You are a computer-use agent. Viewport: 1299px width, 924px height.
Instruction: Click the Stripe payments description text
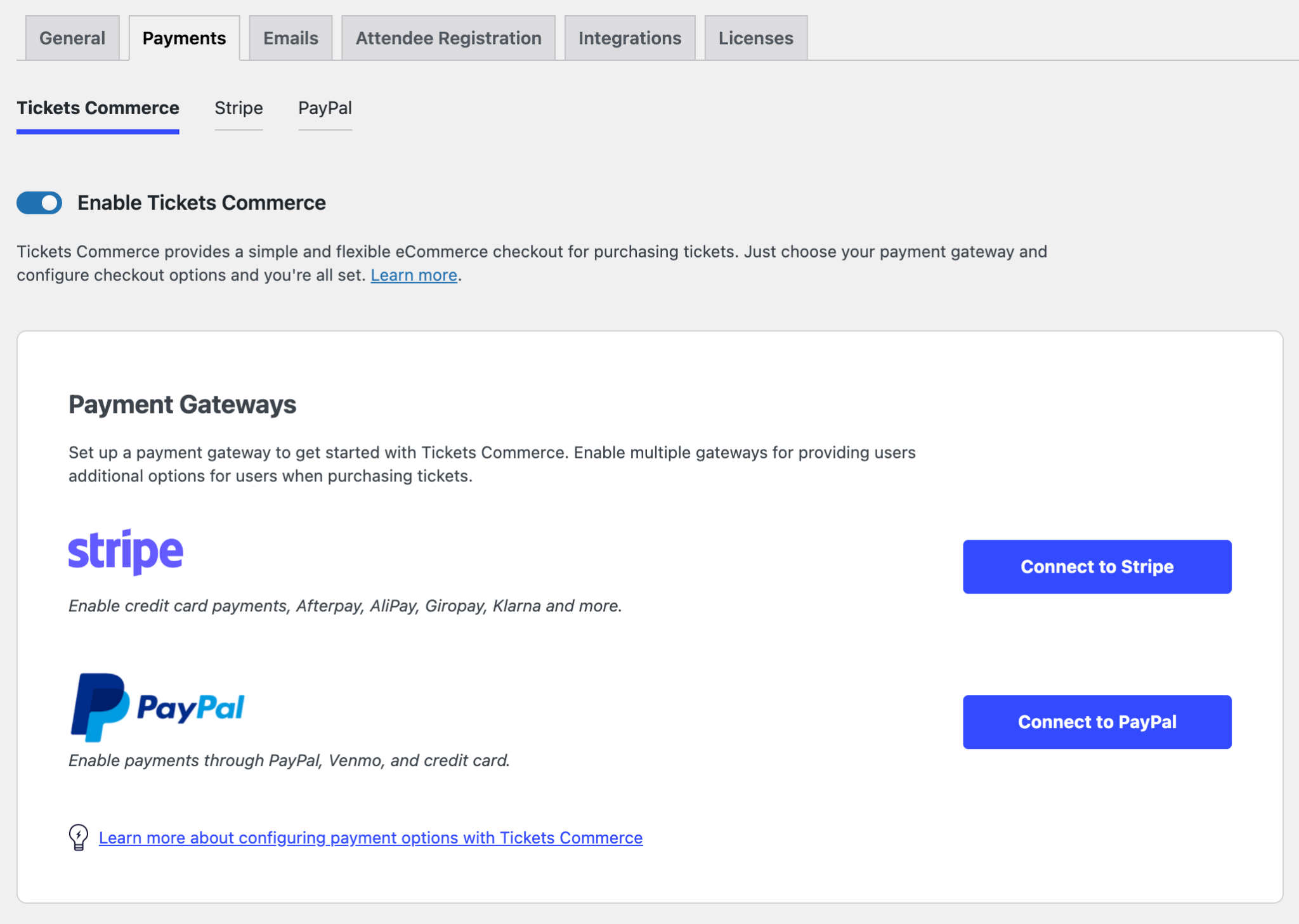point(345,606)
